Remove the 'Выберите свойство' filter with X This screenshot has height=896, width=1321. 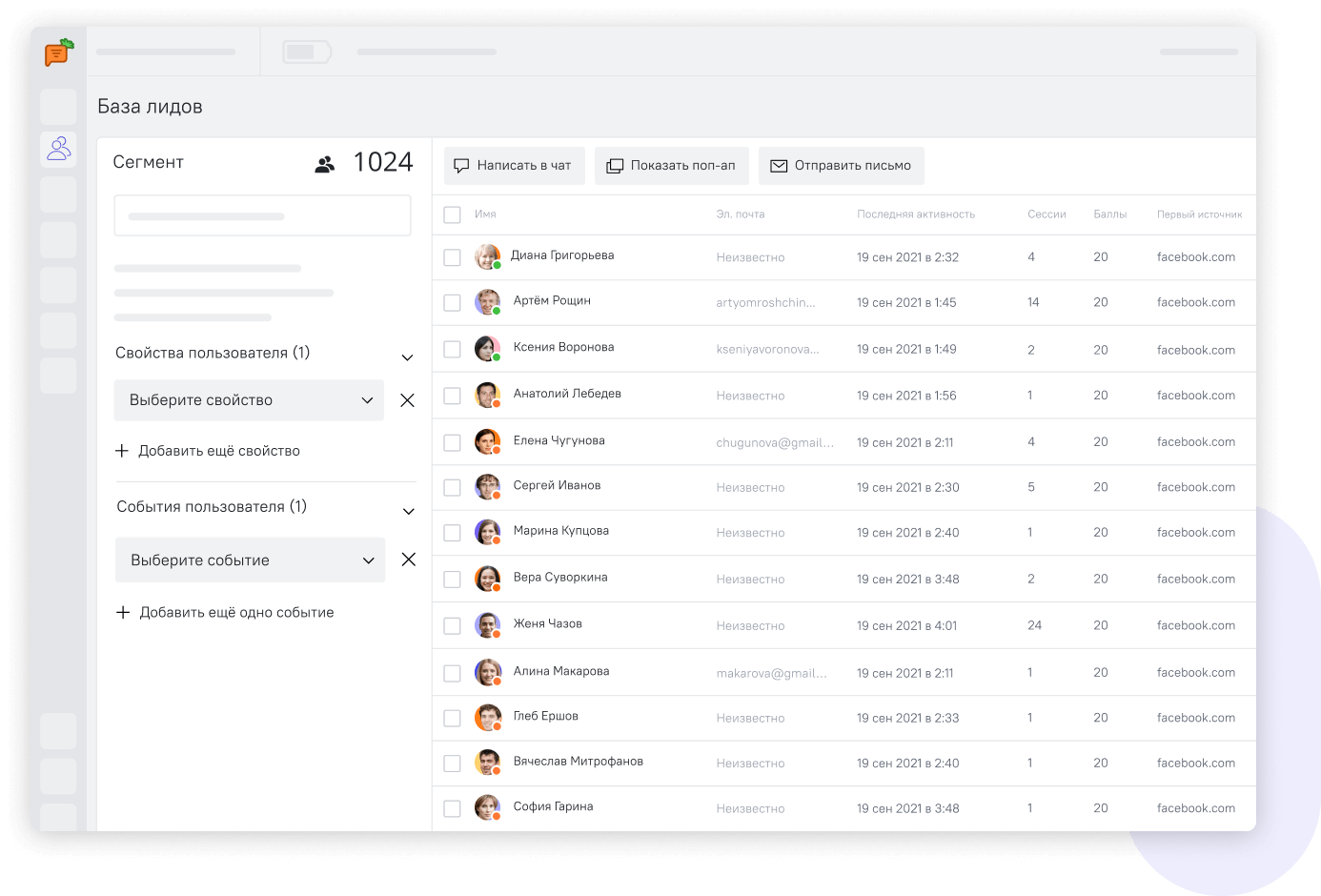[407, 400]
